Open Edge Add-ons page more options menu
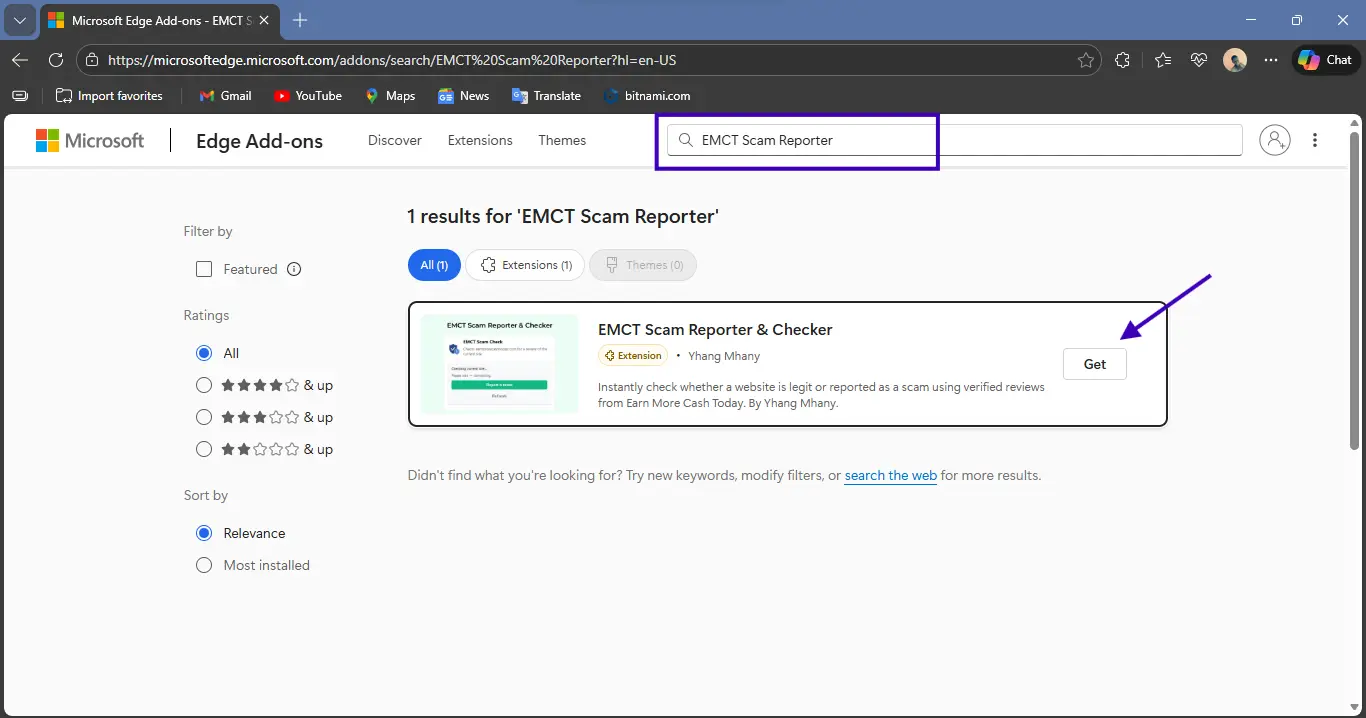The height and width of the screenshot is (718, 1366). pos(1315,140)
